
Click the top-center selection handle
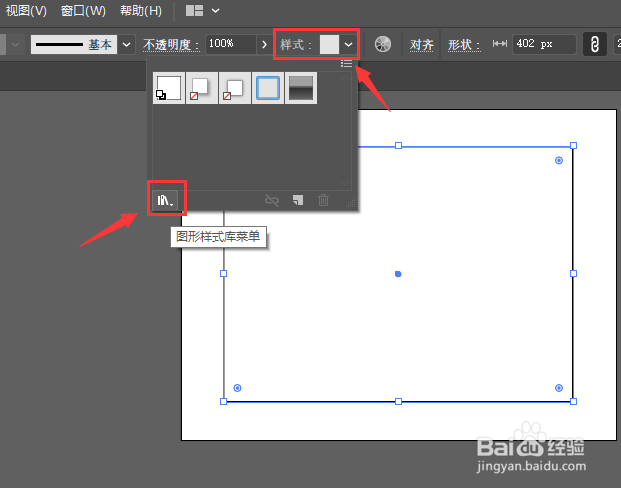(x=398, y=146)
